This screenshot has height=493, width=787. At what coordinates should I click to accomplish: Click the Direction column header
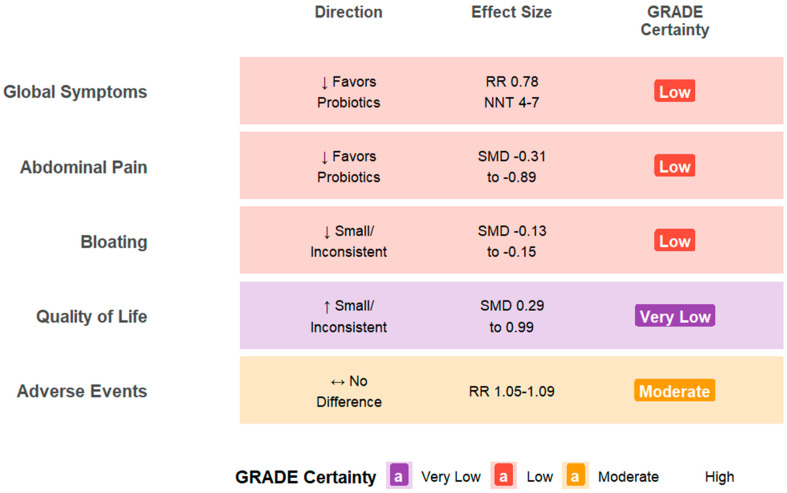tap(348, 12)
